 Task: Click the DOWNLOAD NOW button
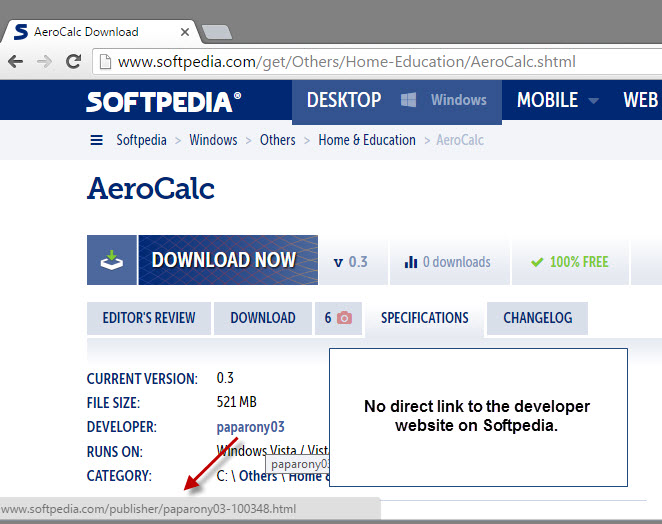pyautogui.click(x=228, y=260)
